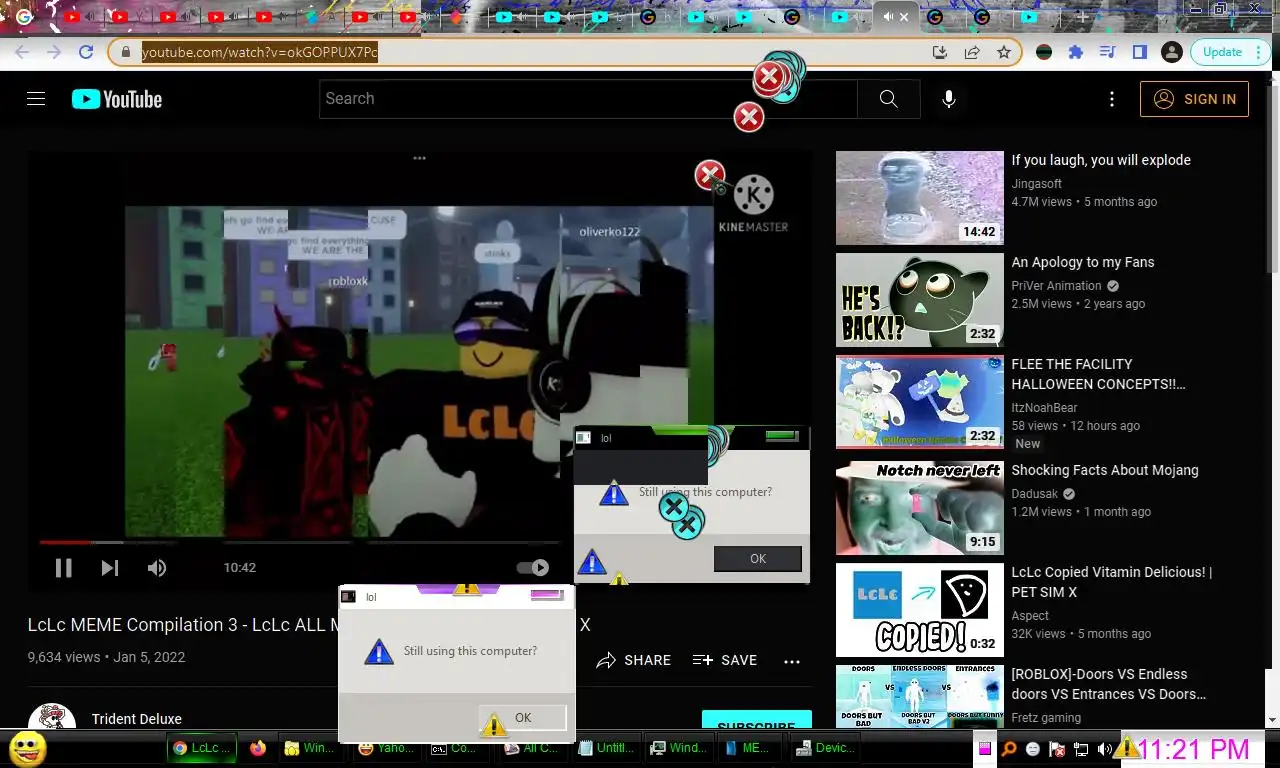Click OK in the lol dialog over the title

click(523, 718)
